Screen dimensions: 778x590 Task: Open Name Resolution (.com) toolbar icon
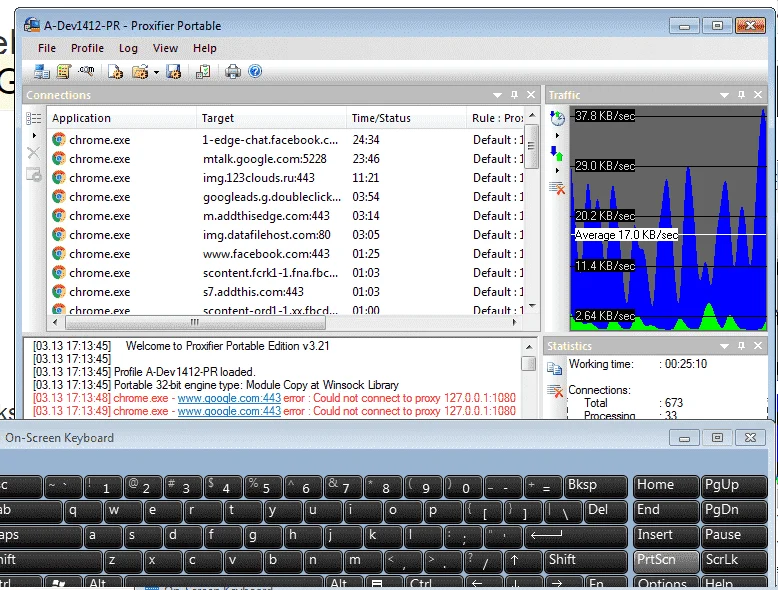[x=86, y=71]
